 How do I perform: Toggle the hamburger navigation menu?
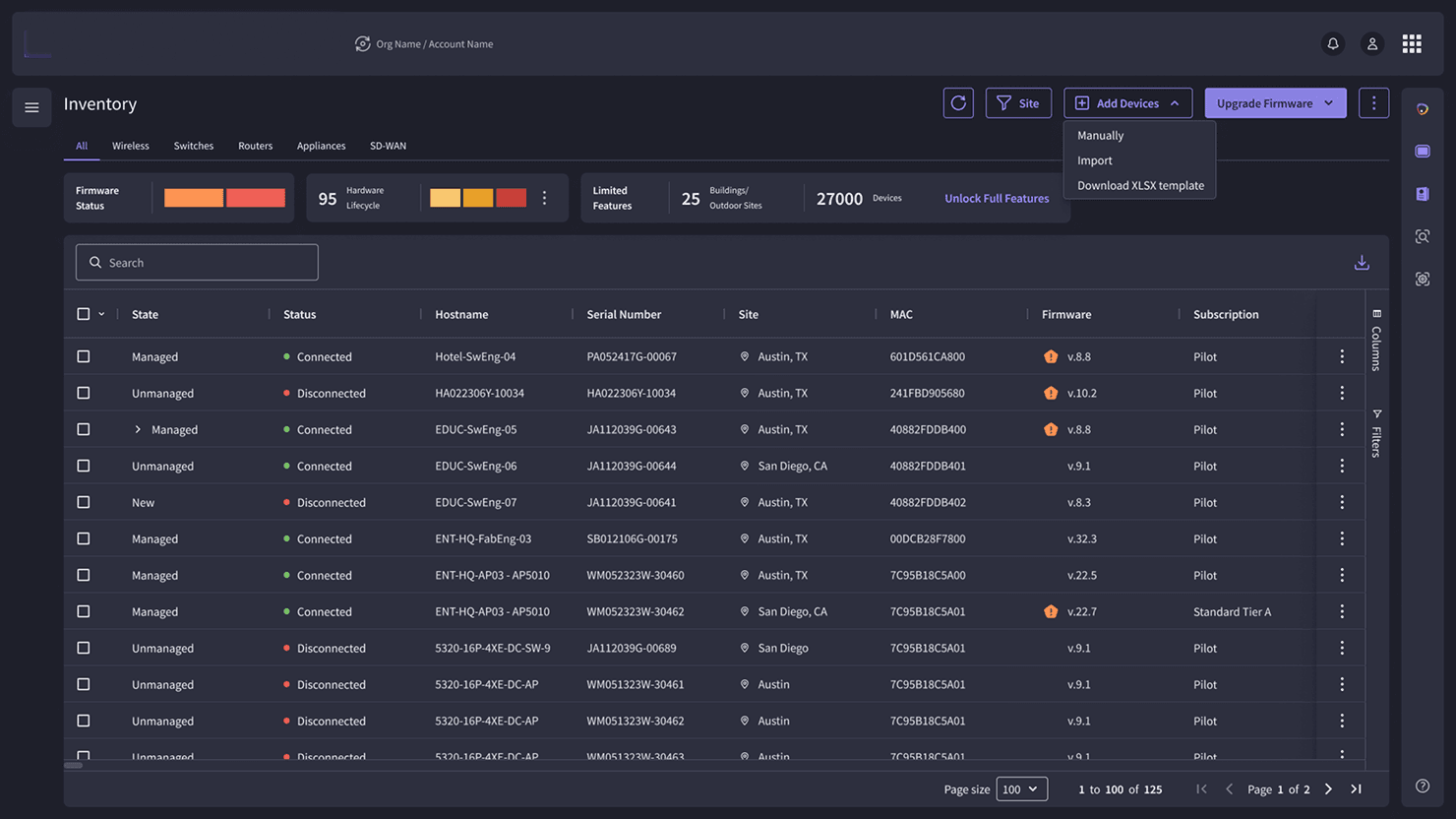31,107
